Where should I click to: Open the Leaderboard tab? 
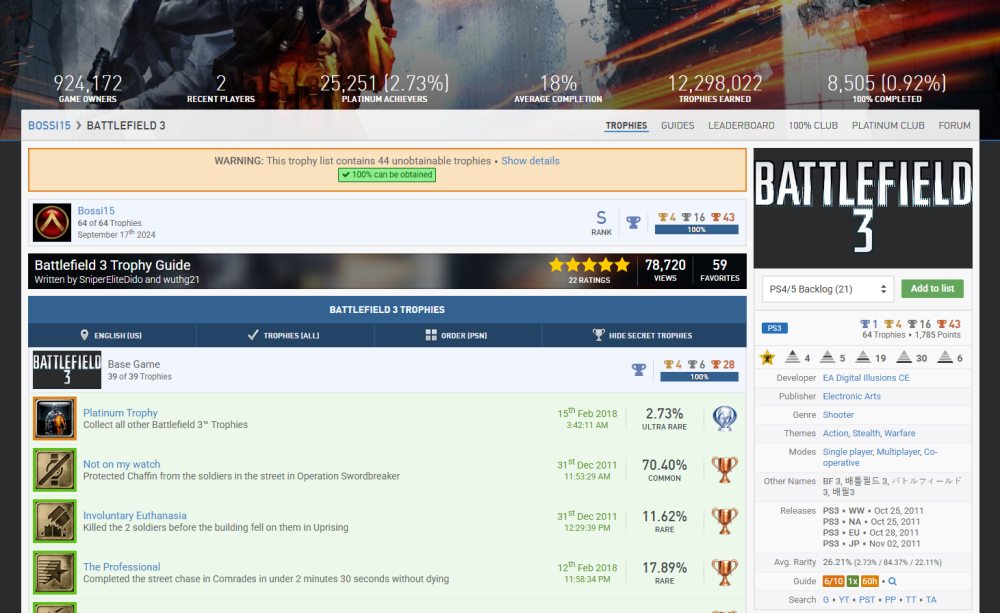point(741,126)
